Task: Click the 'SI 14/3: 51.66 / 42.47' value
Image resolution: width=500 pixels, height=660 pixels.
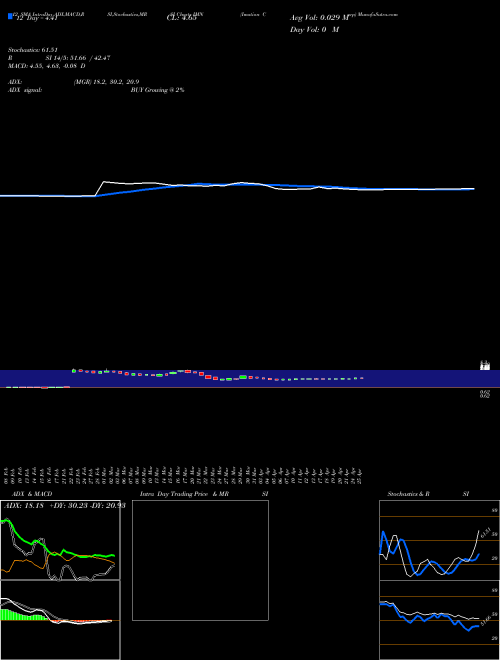Action: (x=78, y=58)
